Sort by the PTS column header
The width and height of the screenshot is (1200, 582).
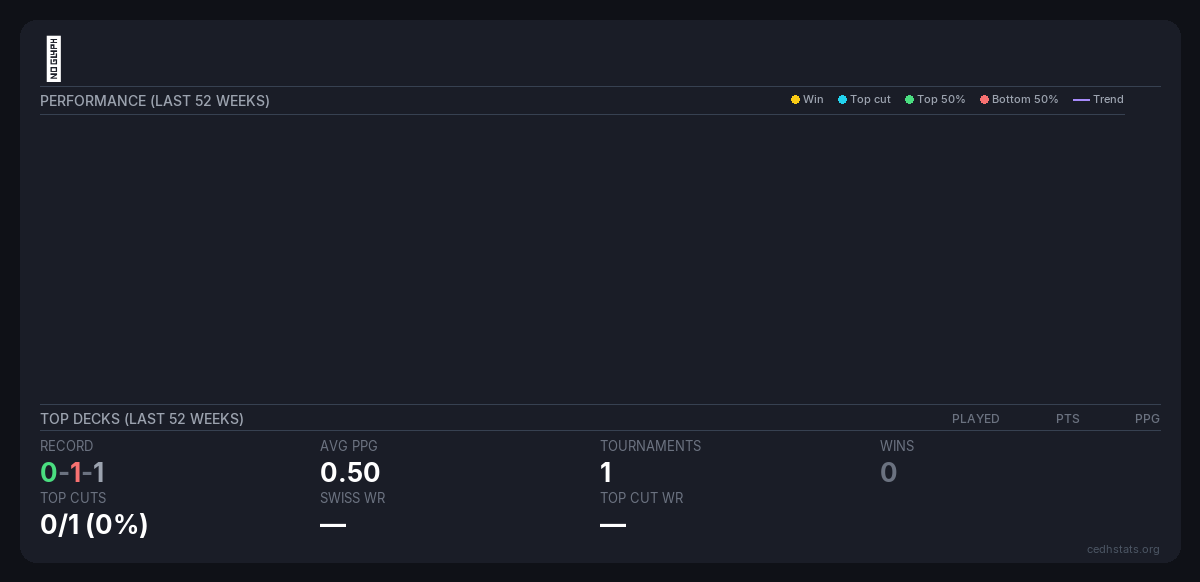[x=1067, y=419]
